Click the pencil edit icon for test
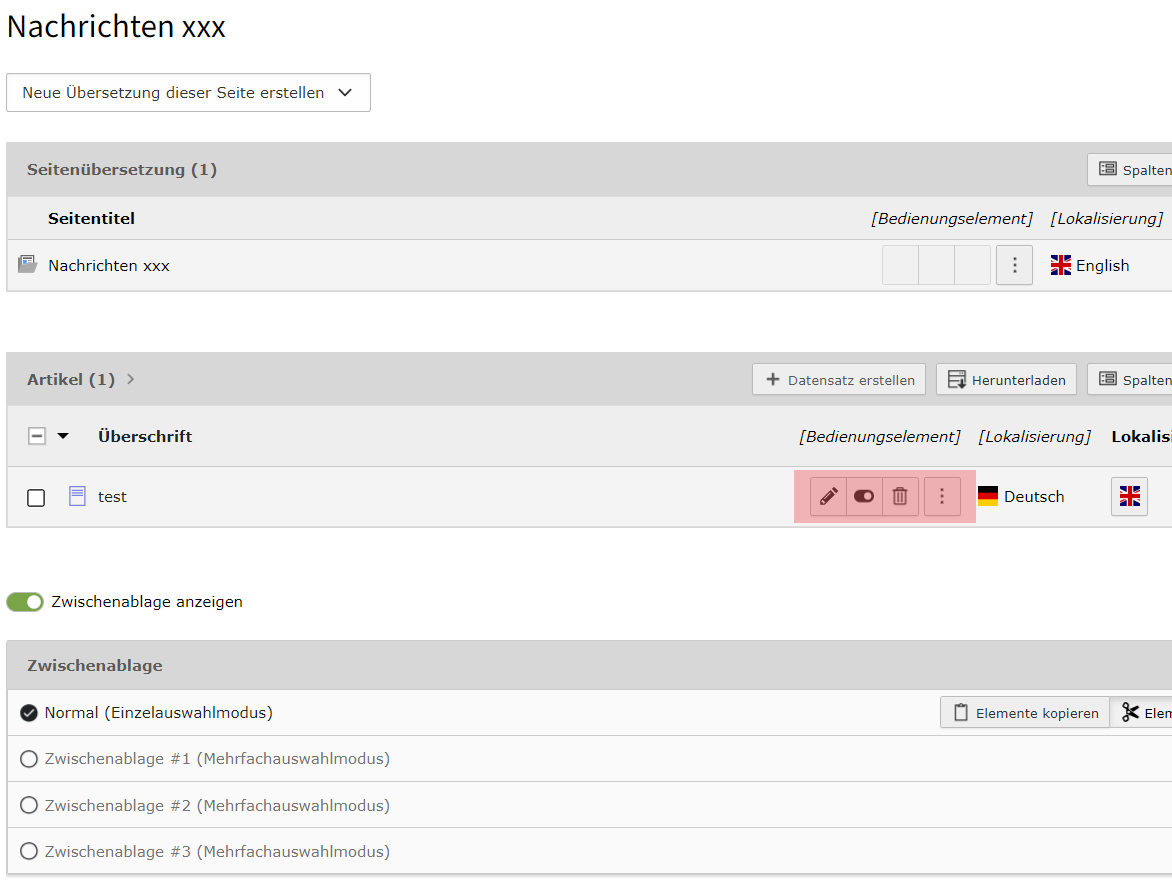 point(828,497)
